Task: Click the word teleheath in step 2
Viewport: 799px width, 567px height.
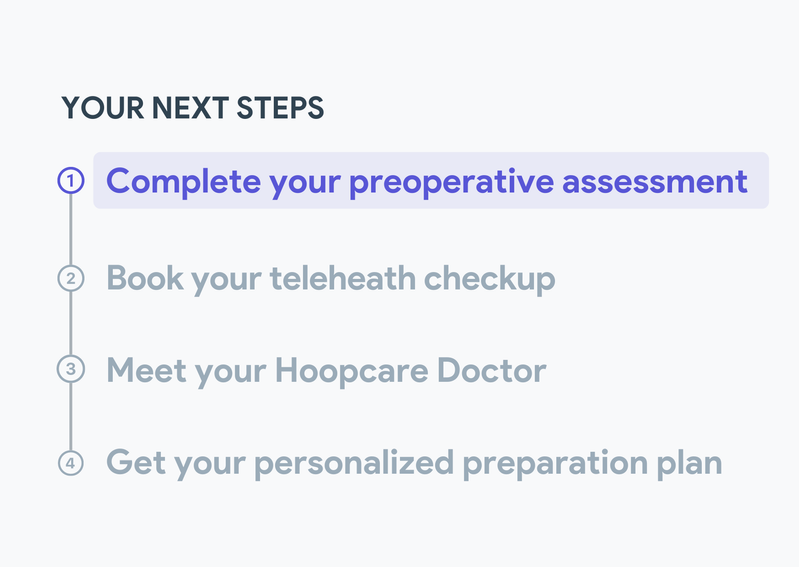Action: pos(342,278)
